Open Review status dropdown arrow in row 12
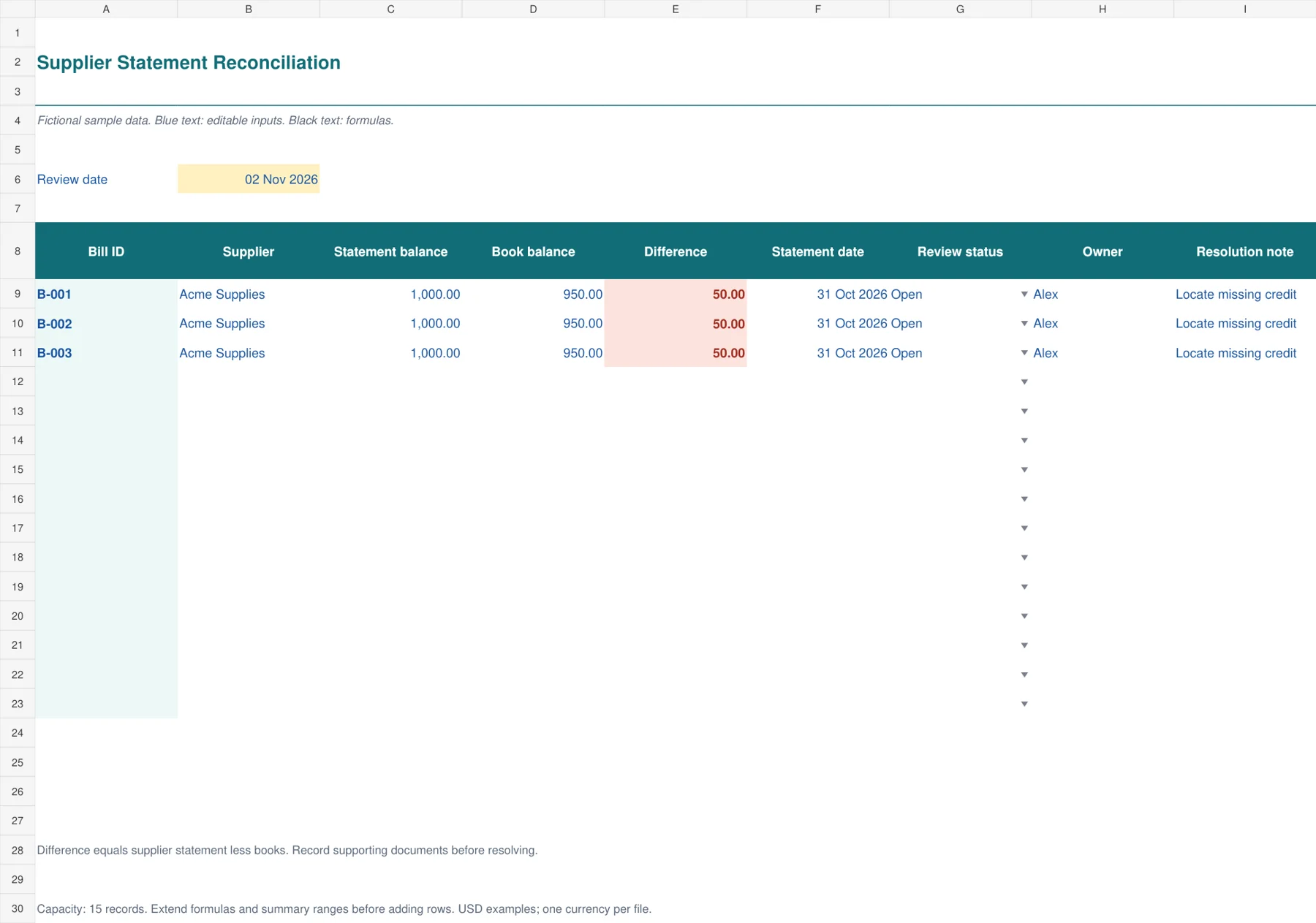The image size is (1316, 923). [1024, 381]
